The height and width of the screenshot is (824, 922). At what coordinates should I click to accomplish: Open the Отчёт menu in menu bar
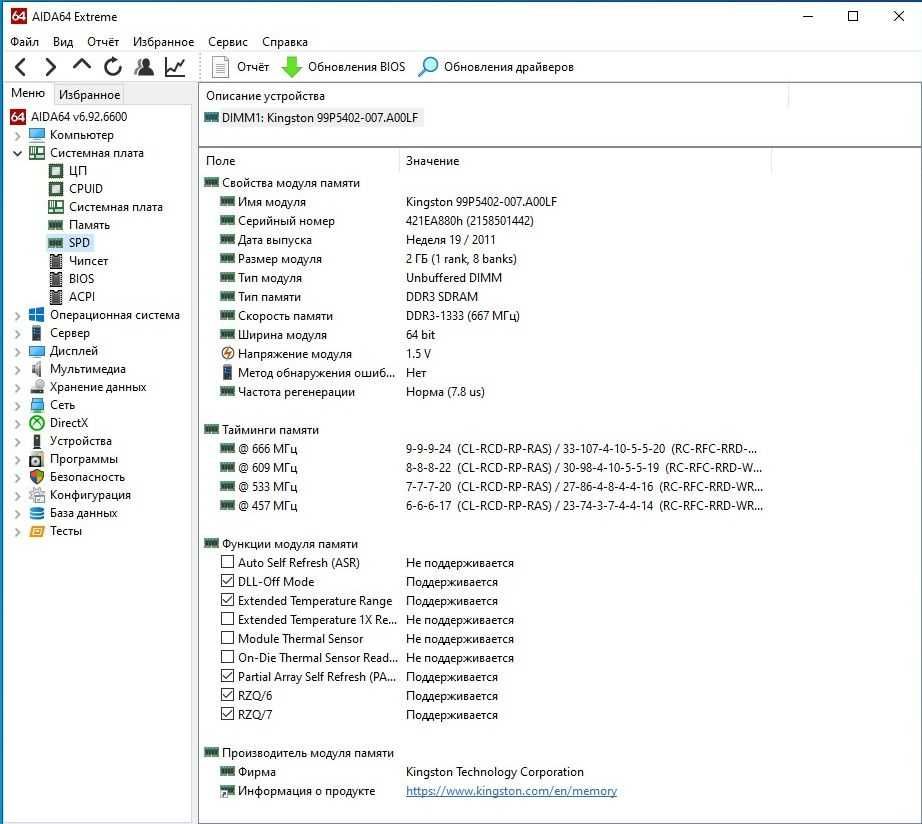pos(103,42)
